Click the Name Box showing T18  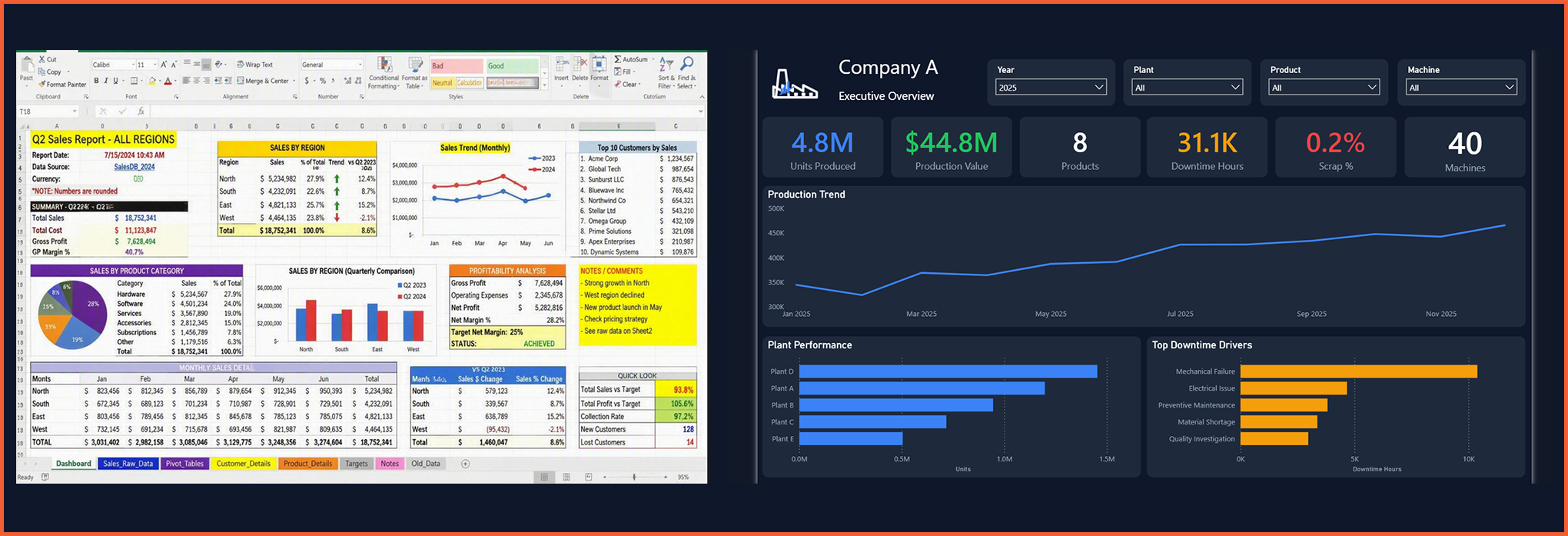(x=48, y=112)
